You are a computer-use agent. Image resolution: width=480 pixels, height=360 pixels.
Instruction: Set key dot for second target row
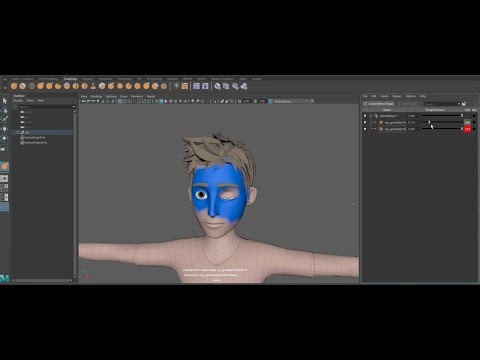[x=474, y=129]
